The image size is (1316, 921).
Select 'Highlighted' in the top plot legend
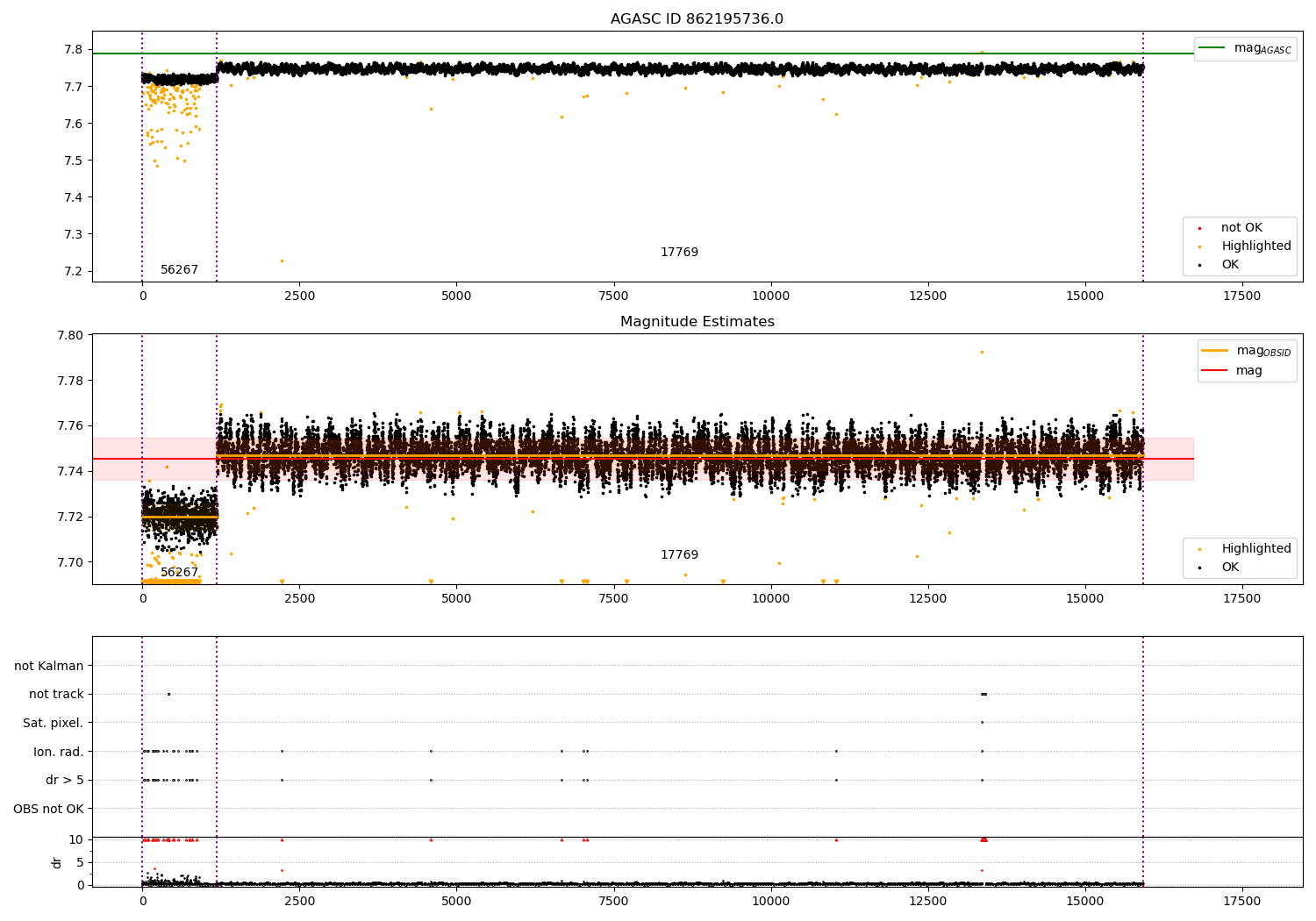(1255, 246)
